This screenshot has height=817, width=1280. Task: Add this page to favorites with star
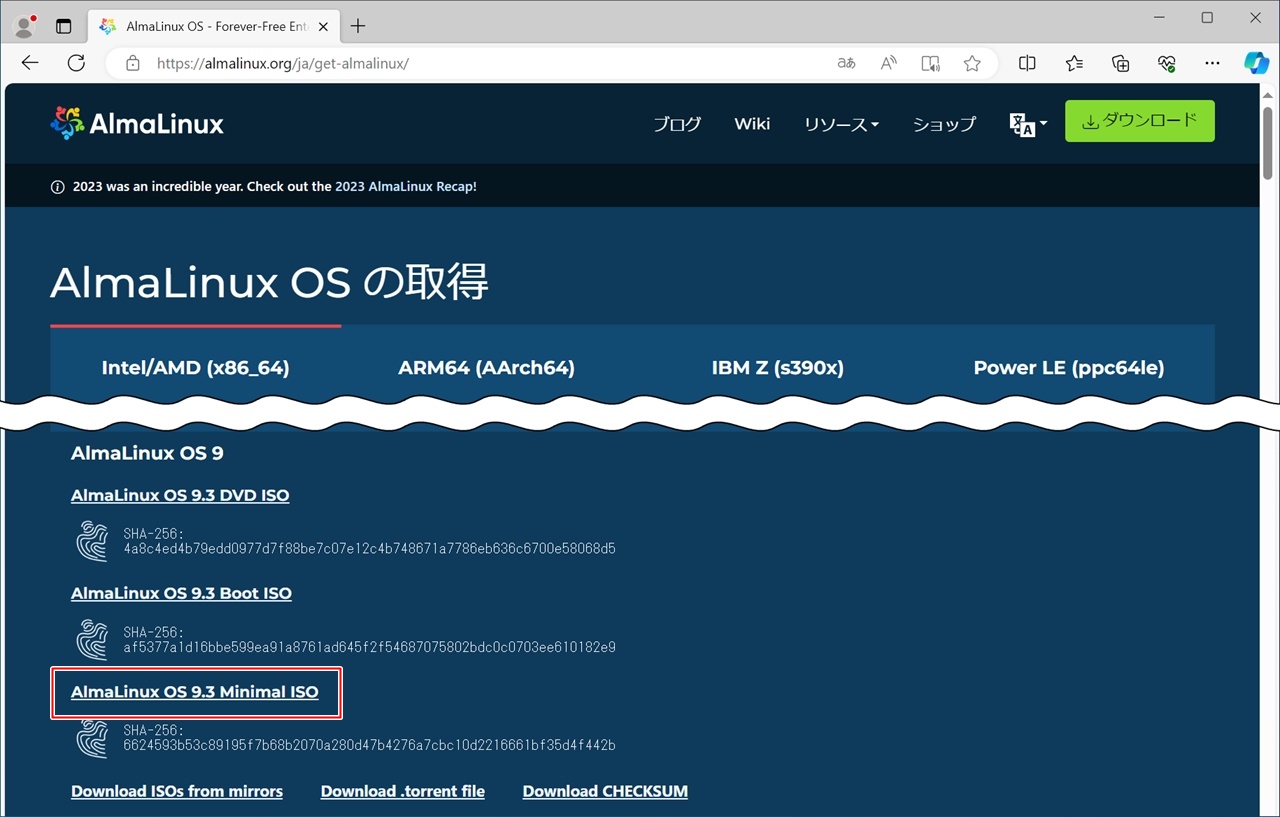(972, 63)
